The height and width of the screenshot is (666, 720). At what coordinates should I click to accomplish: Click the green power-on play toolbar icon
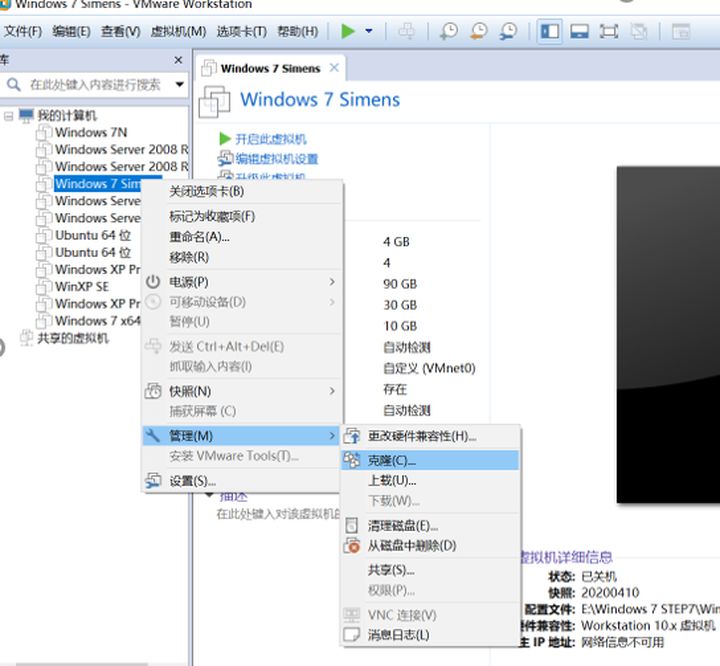pos(348,31)
